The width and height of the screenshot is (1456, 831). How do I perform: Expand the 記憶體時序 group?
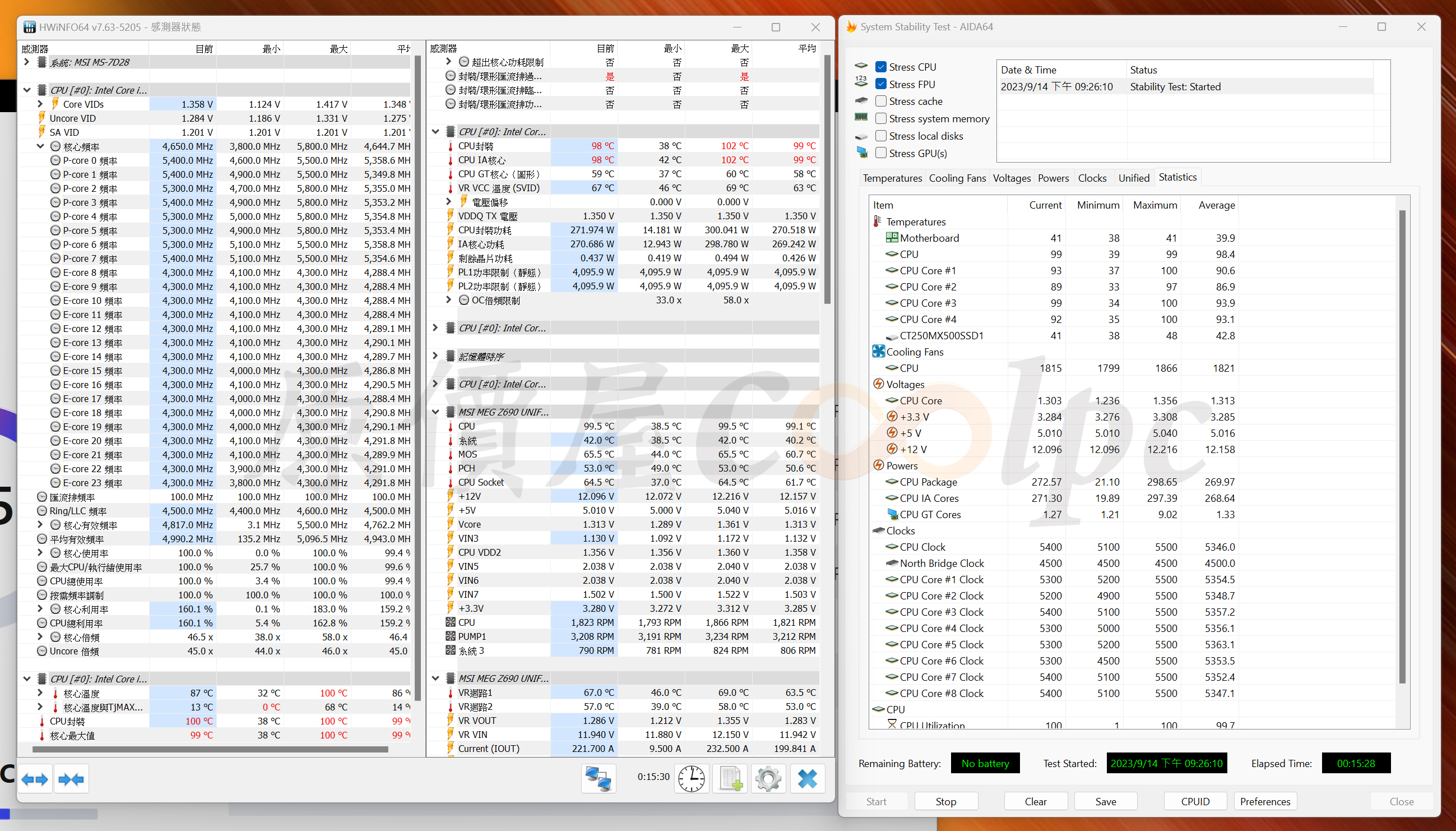tap(435, 356)
